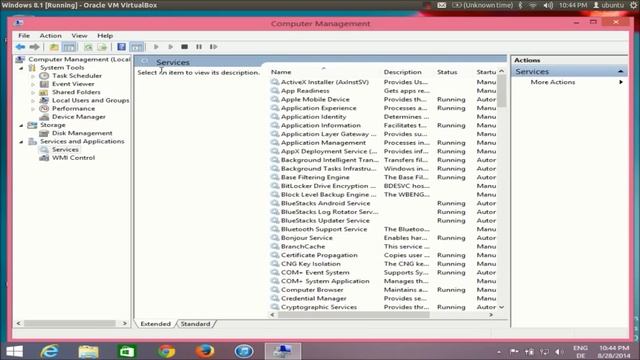Collapse Services and Applications node
This screenshot has width=640, height=360.
[x=21, y=142]
